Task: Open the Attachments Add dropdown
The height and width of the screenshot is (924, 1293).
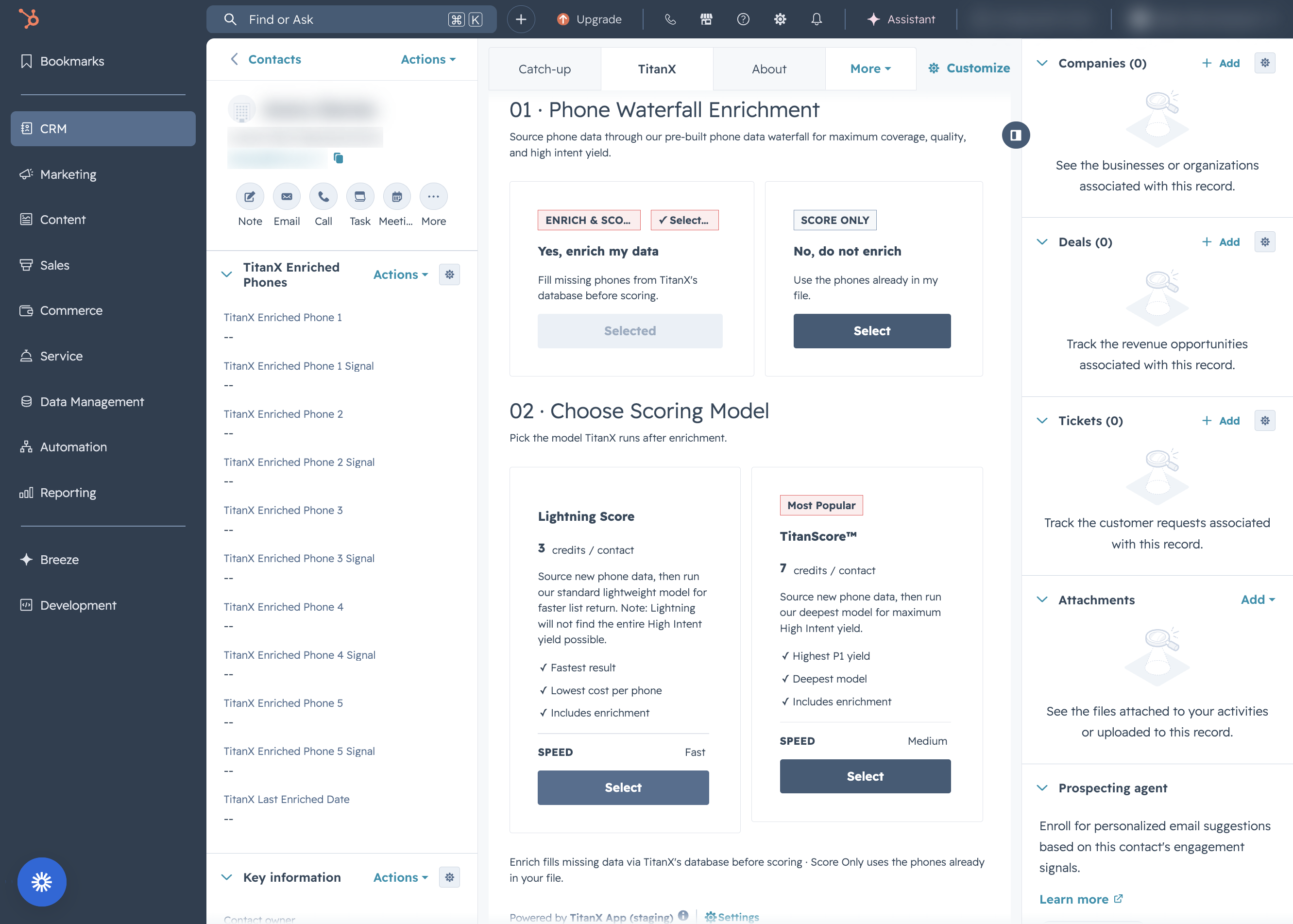Action: [1258, 599]
